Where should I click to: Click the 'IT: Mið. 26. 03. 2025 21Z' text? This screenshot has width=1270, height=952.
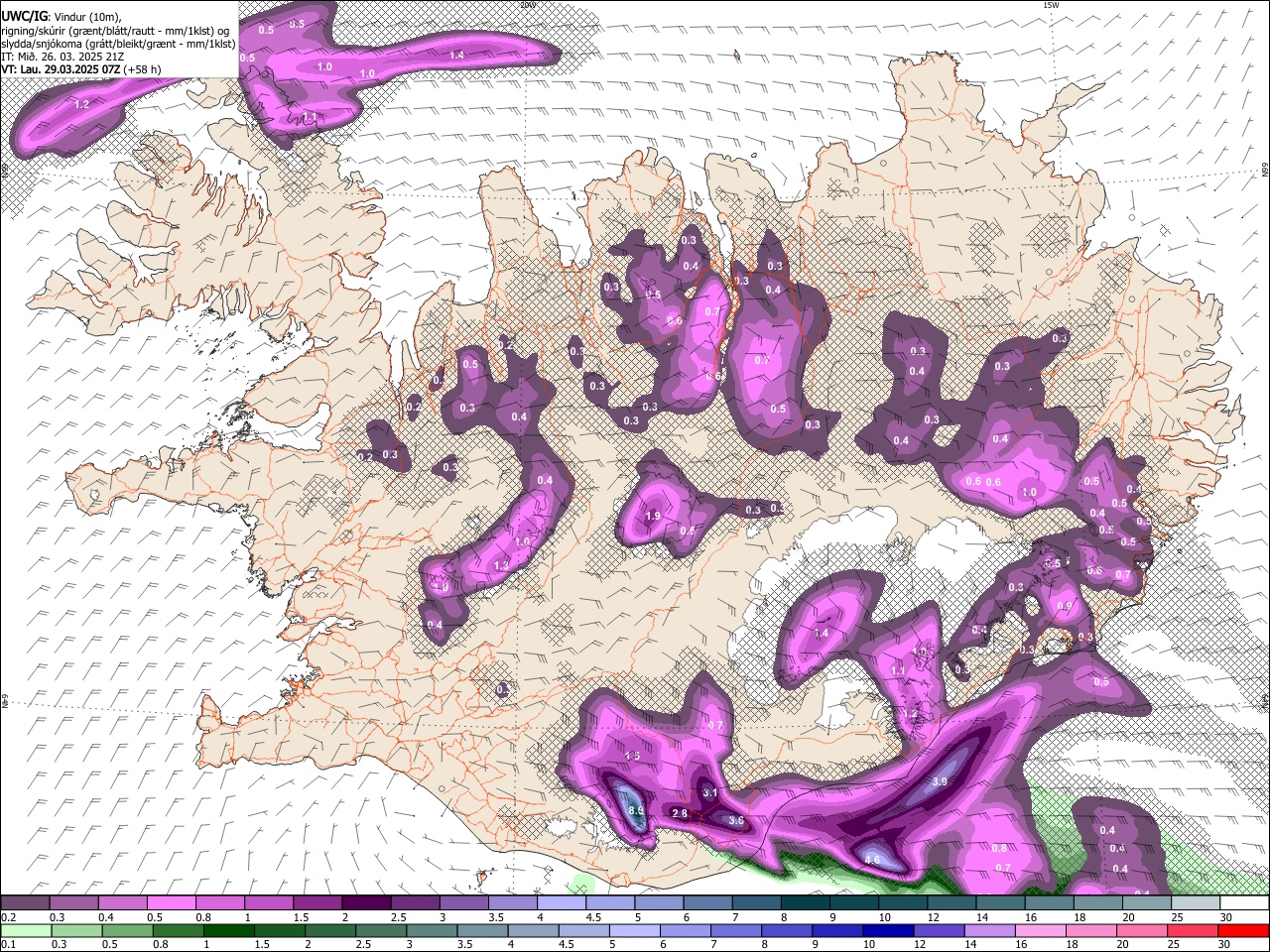tap(63, 57)
